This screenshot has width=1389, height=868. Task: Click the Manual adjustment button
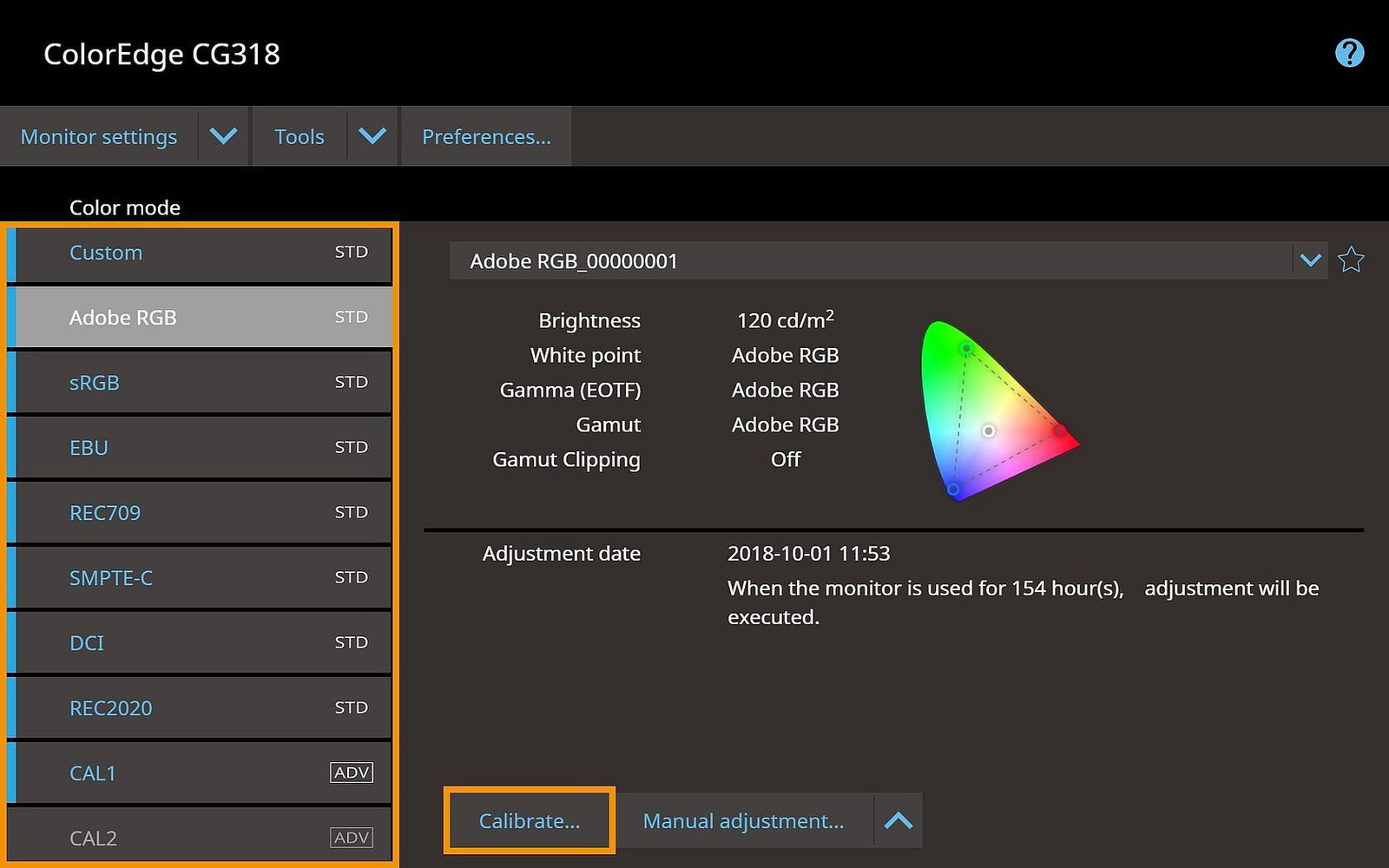(743, 820)
